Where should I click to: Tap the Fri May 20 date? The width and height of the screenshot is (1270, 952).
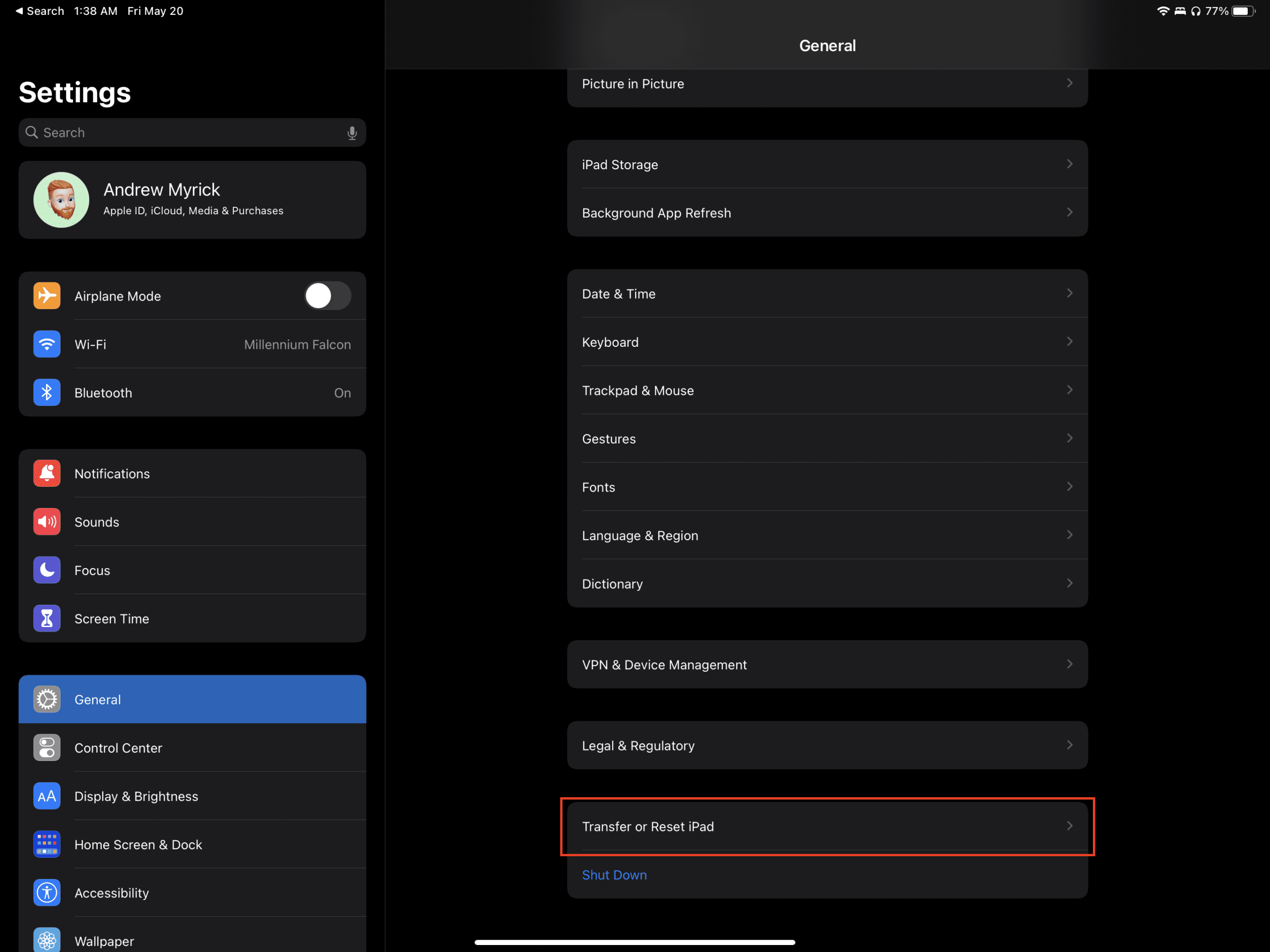point(155,11)
